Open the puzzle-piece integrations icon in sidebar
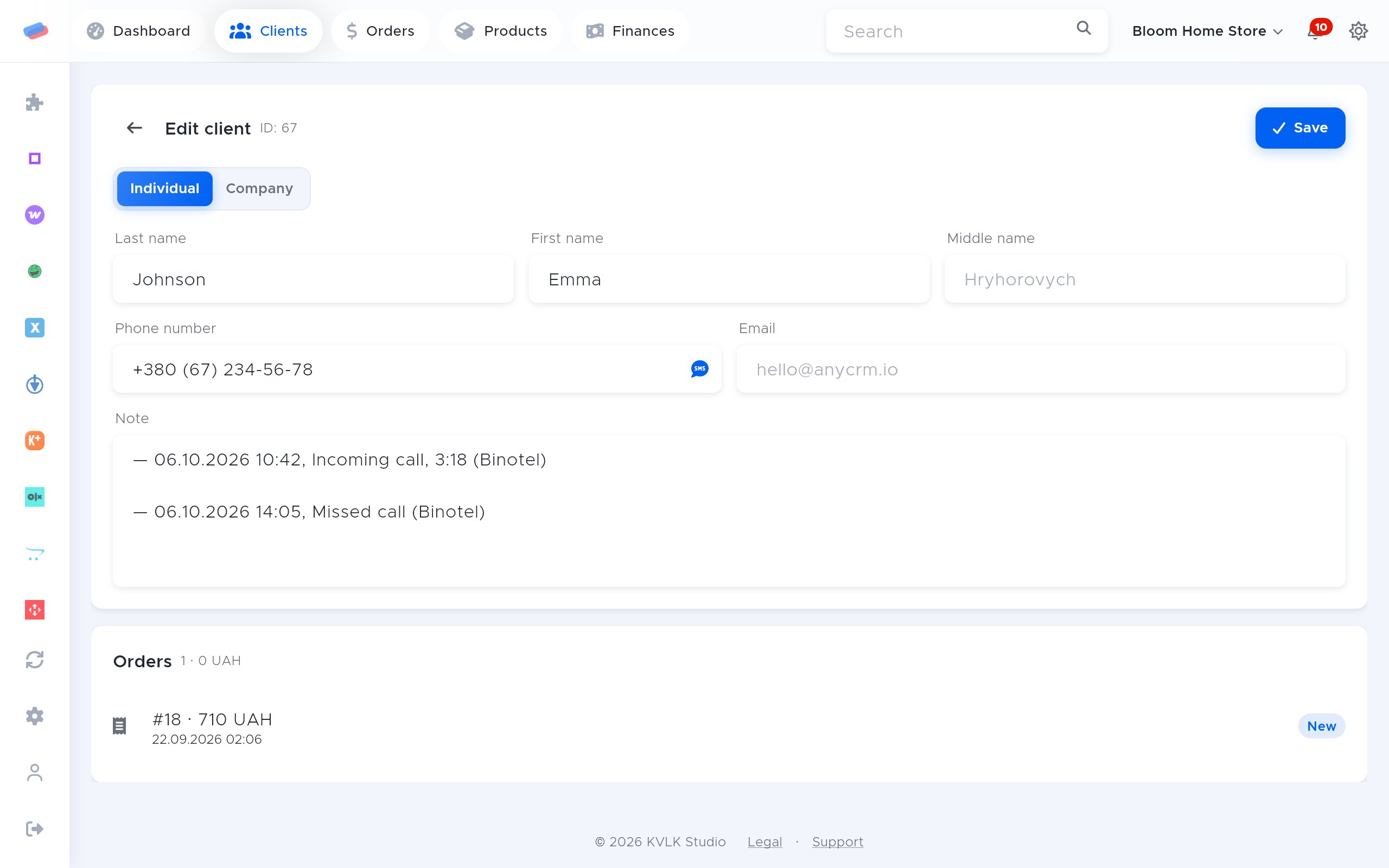 point(34,102)
